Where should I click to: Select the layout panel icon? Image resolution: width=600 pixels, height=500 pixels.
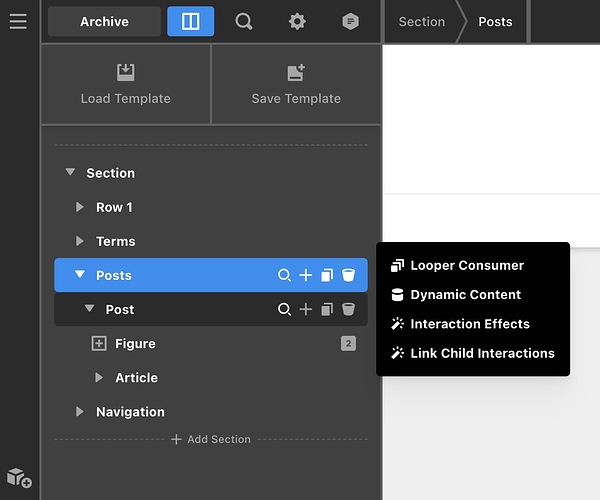(190, 21)
